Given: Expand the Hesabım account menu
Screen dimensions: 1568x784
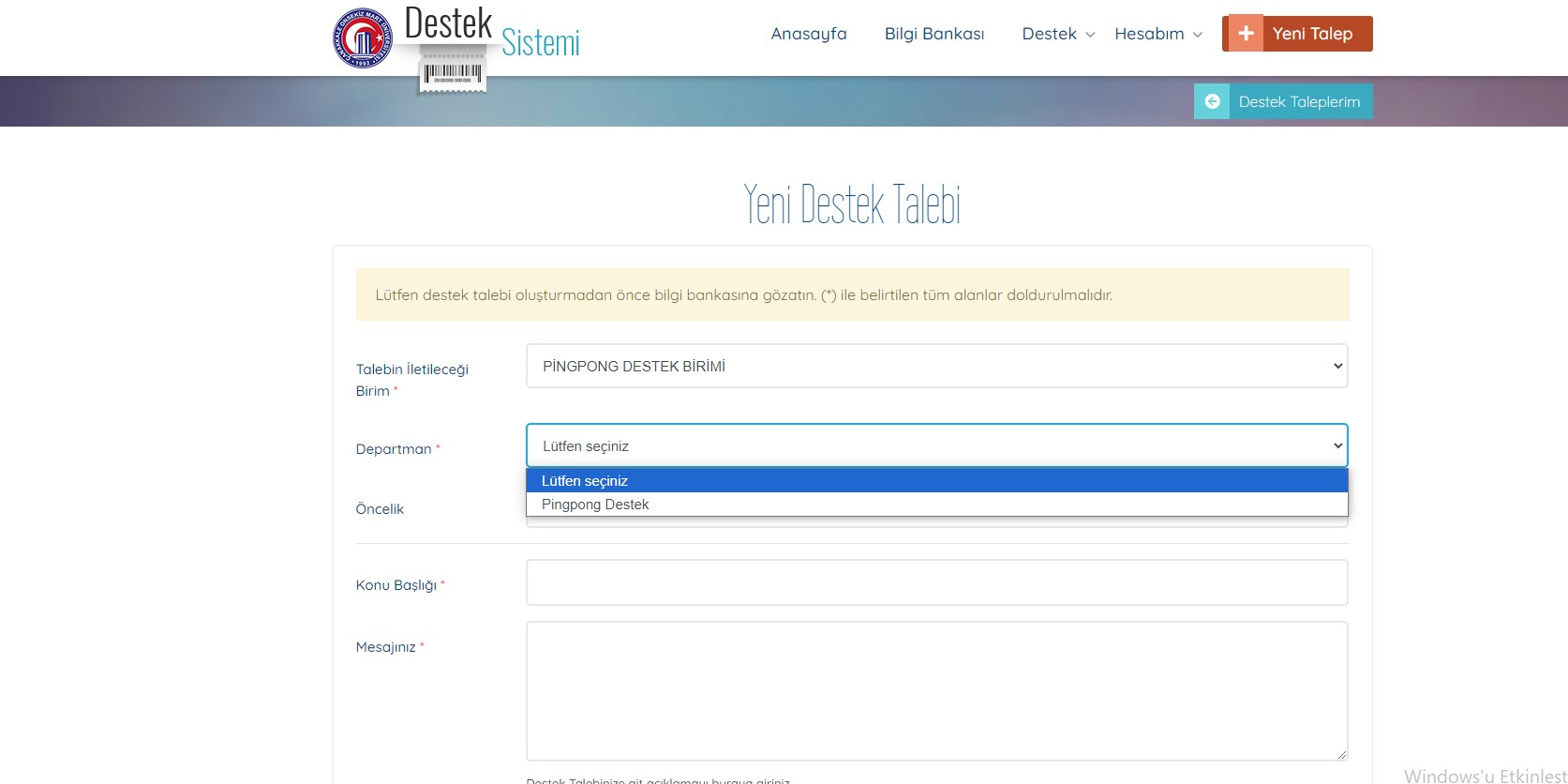Looking at the screenshot, I should pyautogui.click(x=1158, y=34).
